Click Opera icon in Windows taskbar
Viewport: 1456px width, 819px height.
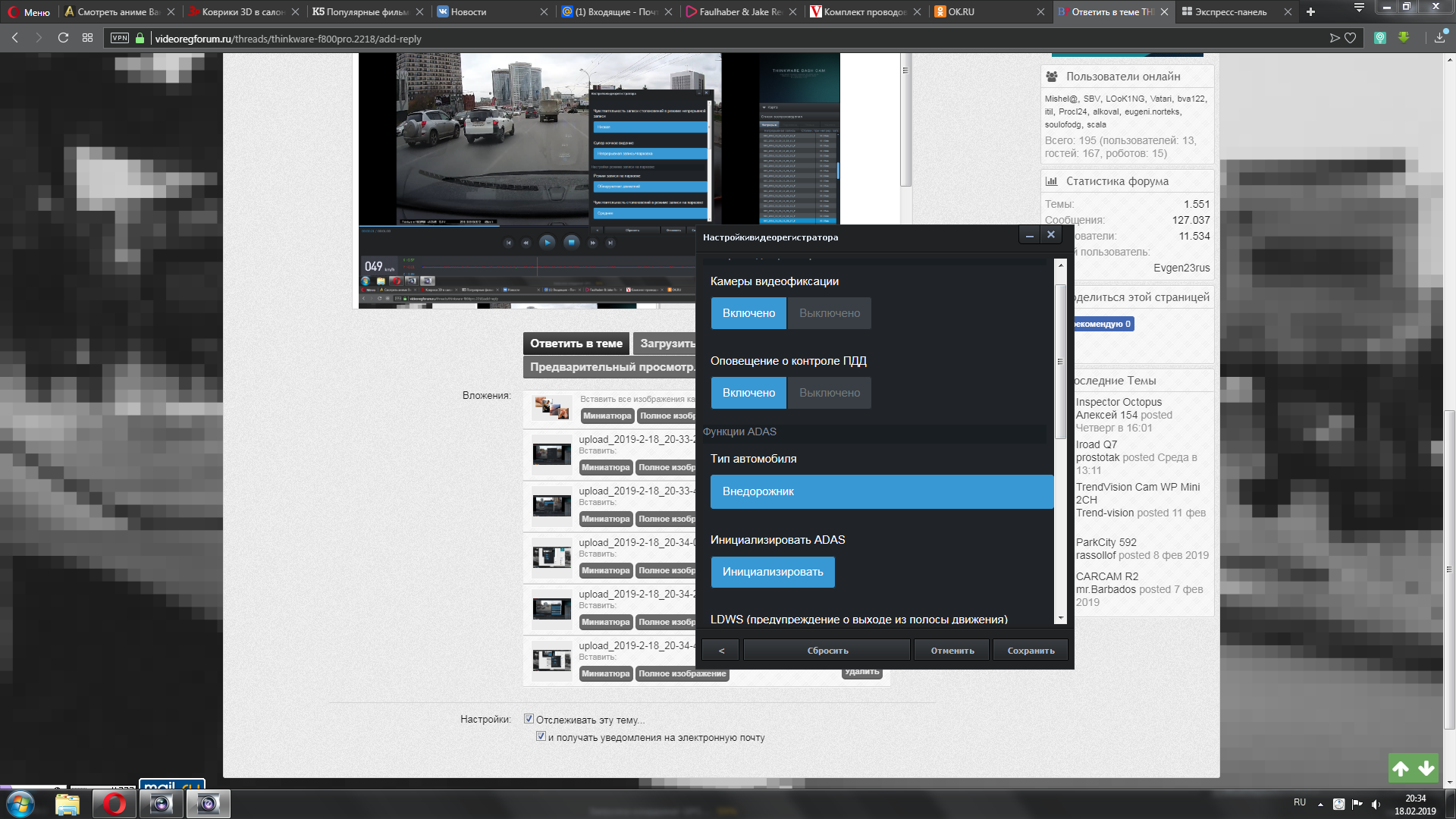coord(114,804)
